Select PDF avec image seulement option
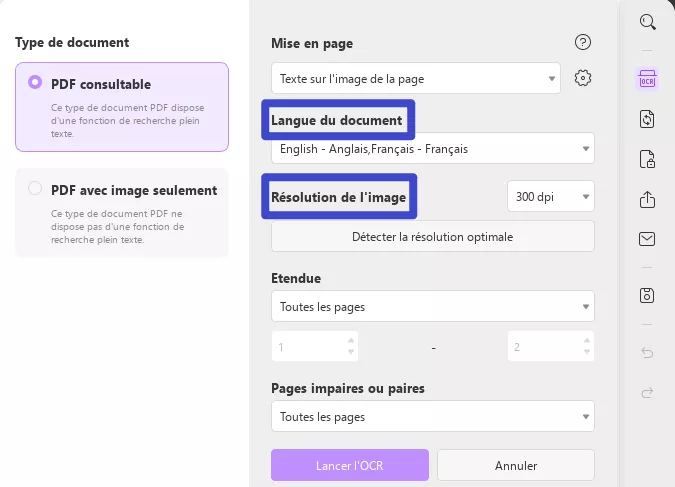 pos(36,189)
